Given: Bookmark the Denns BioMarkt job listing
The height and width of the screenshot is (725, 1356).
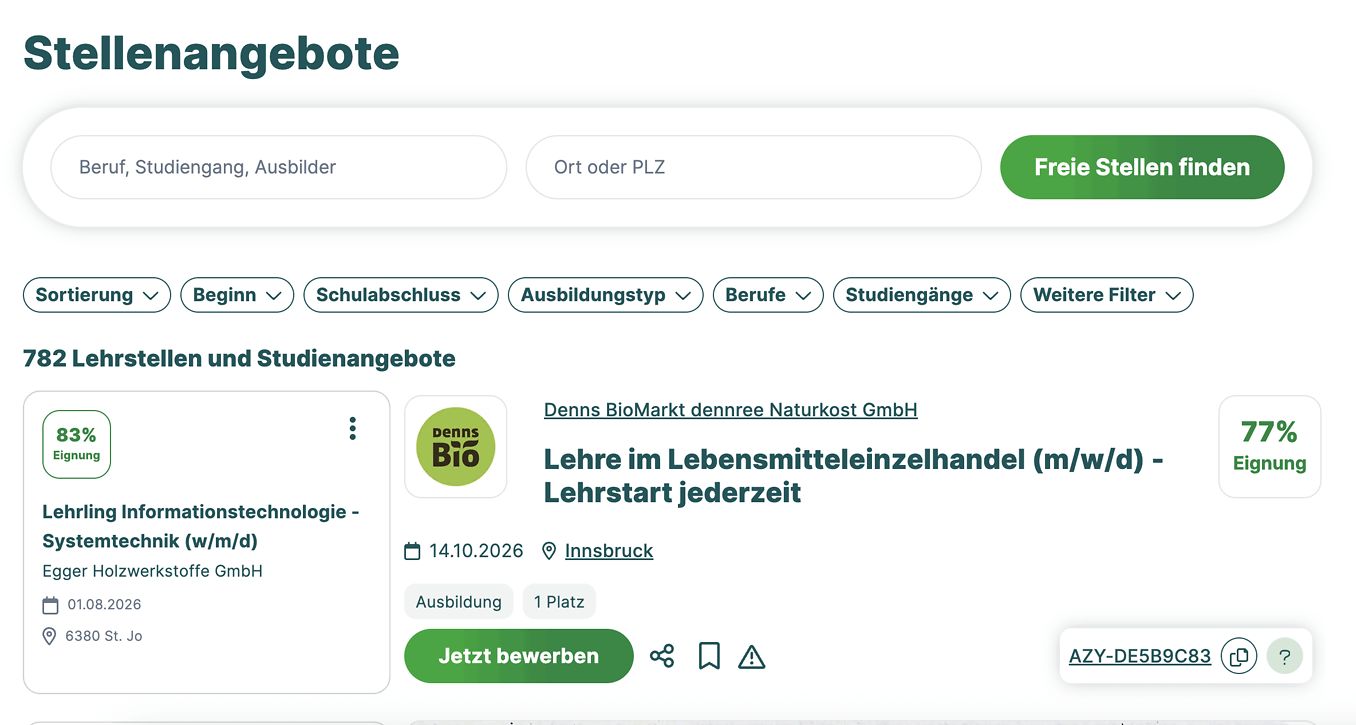Looking at the screenshot, I should [709, 656].
